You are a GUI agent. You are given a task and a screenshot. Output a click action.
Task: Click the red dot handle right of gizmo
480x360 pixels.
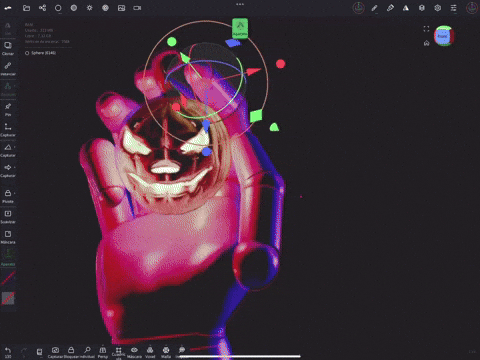(281, 64)
